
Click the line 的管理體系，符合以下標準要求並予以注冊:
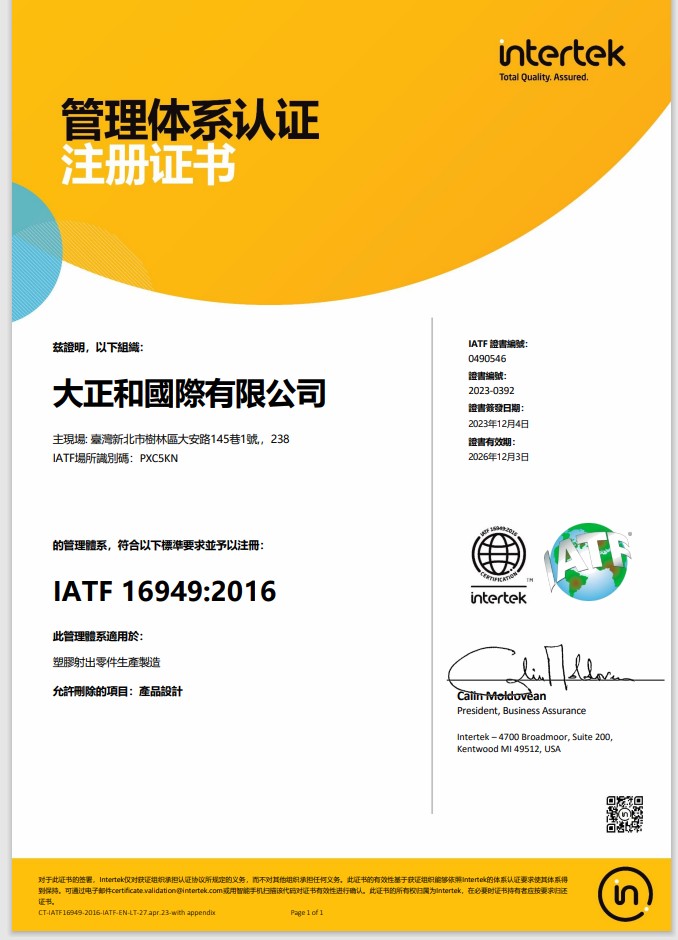click(x=158, y=545)
